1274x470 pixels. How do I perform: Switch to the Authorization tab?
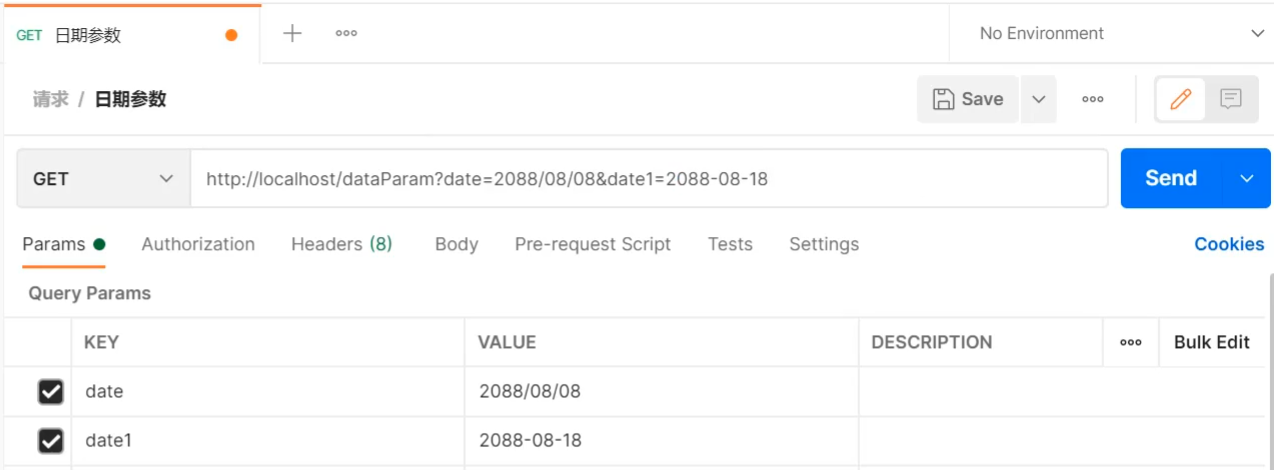point(198,244)
